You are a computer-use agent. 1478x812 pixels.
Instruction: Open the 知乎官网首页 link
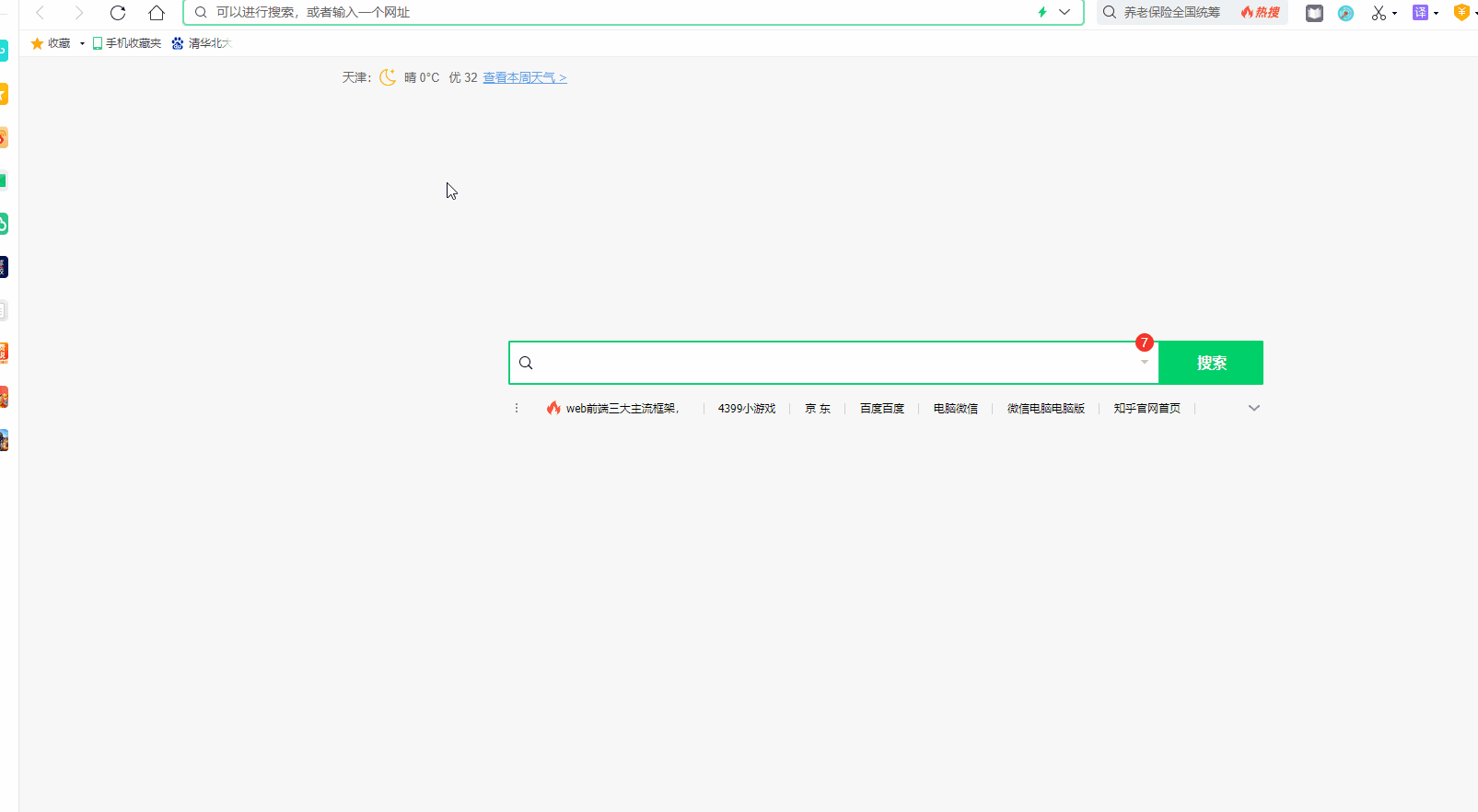pos(1147,409)
